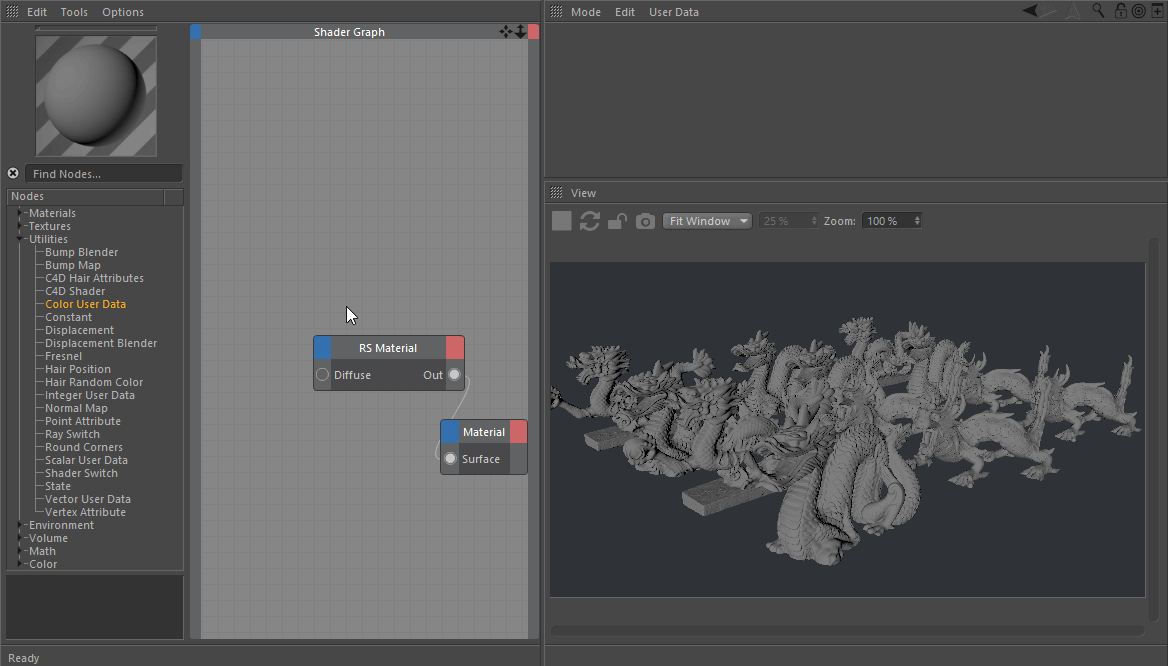Click the Diffuse input port
The image size is (1168, 666).
[322, 375]
